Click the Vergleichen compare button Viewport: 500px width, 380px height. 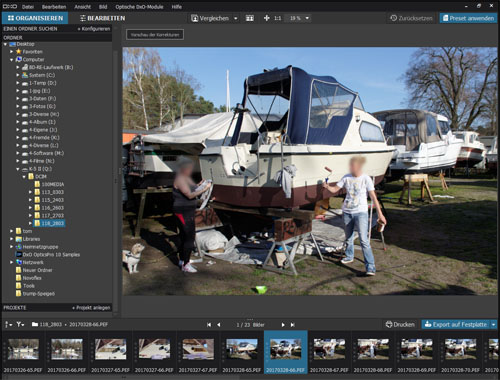[x=210, y=18]
